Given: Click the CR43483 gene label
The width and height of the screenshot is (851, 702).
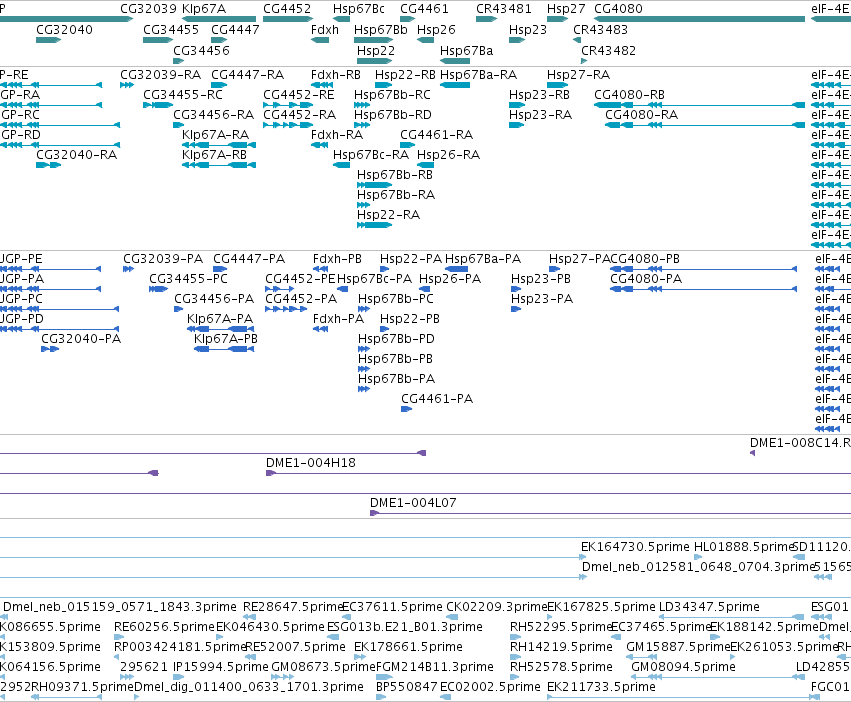Looking at the screenshot, I should coord(600,29).
